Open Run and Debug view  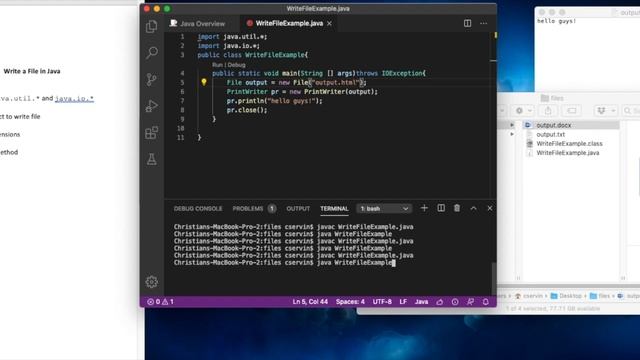[151, 106]
